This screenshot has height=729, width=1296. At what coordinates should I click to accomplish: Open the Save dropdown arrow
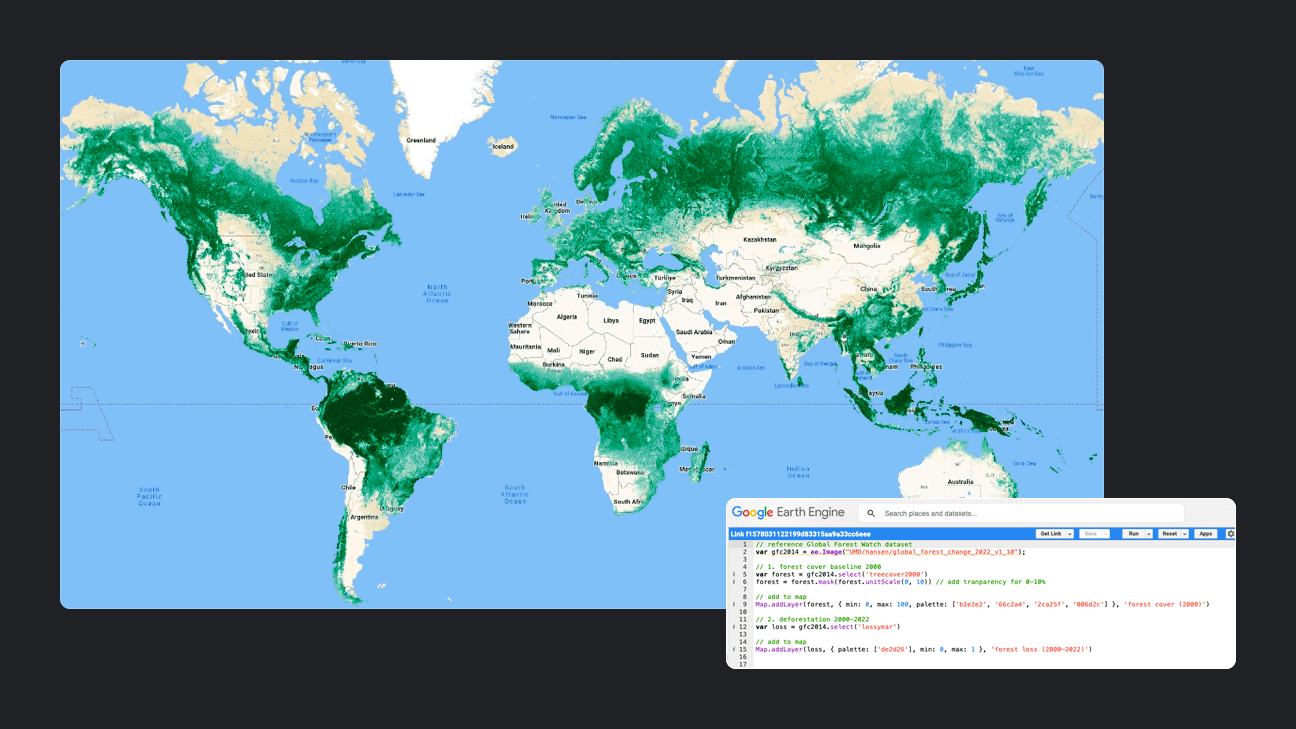pyautogui.click(x=1106, y=534)
